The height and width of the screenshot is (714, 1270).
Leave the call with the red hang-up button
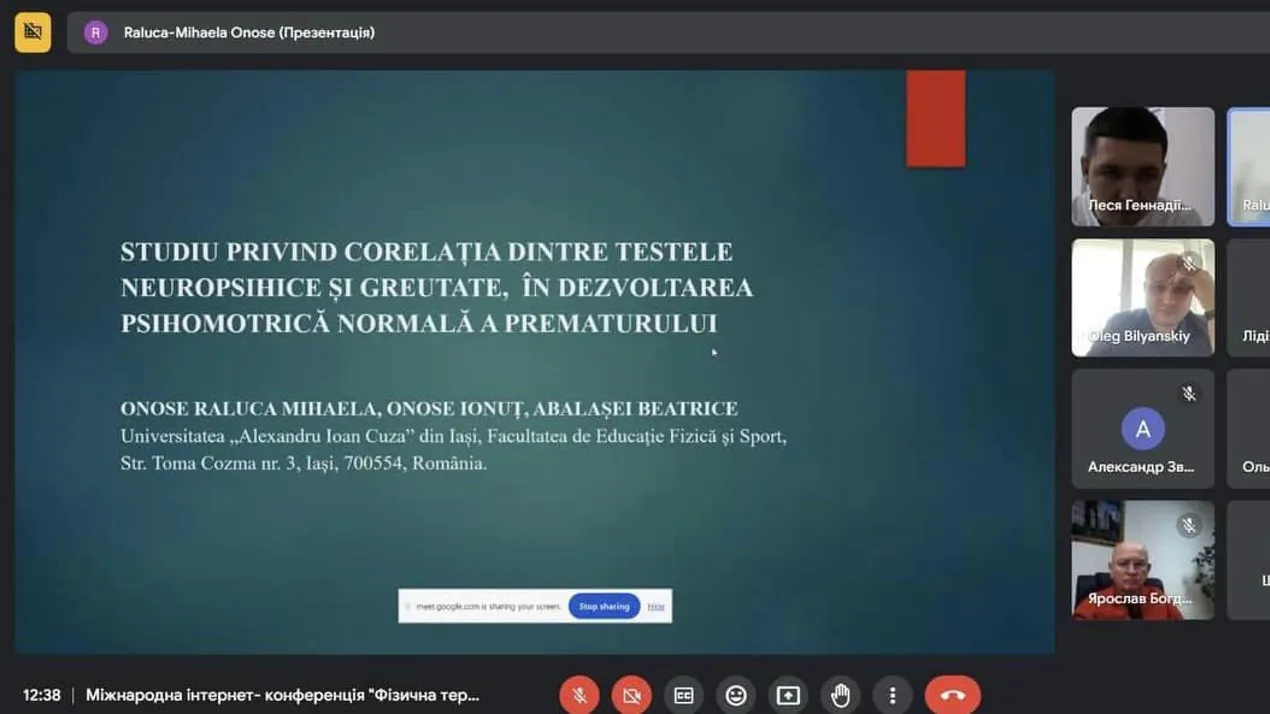953,695
